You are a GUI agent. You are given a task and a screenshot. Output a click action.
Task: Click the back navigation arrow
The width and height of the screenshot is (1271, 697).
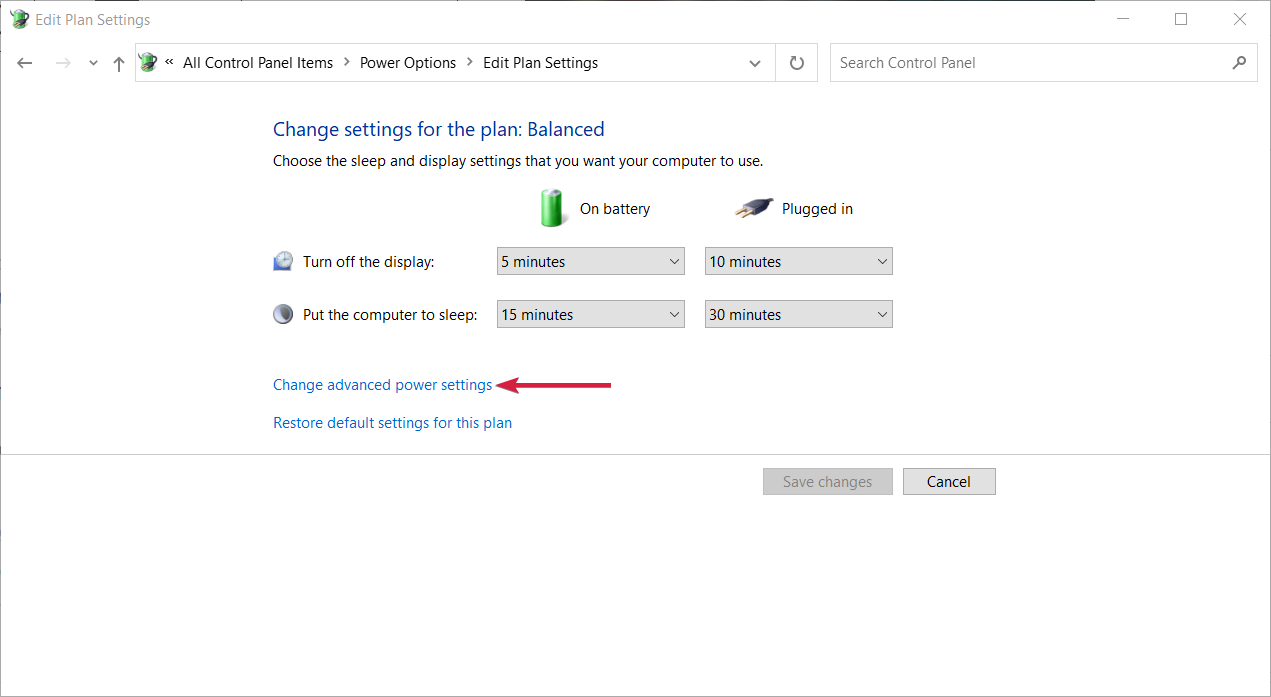[24, 62]
